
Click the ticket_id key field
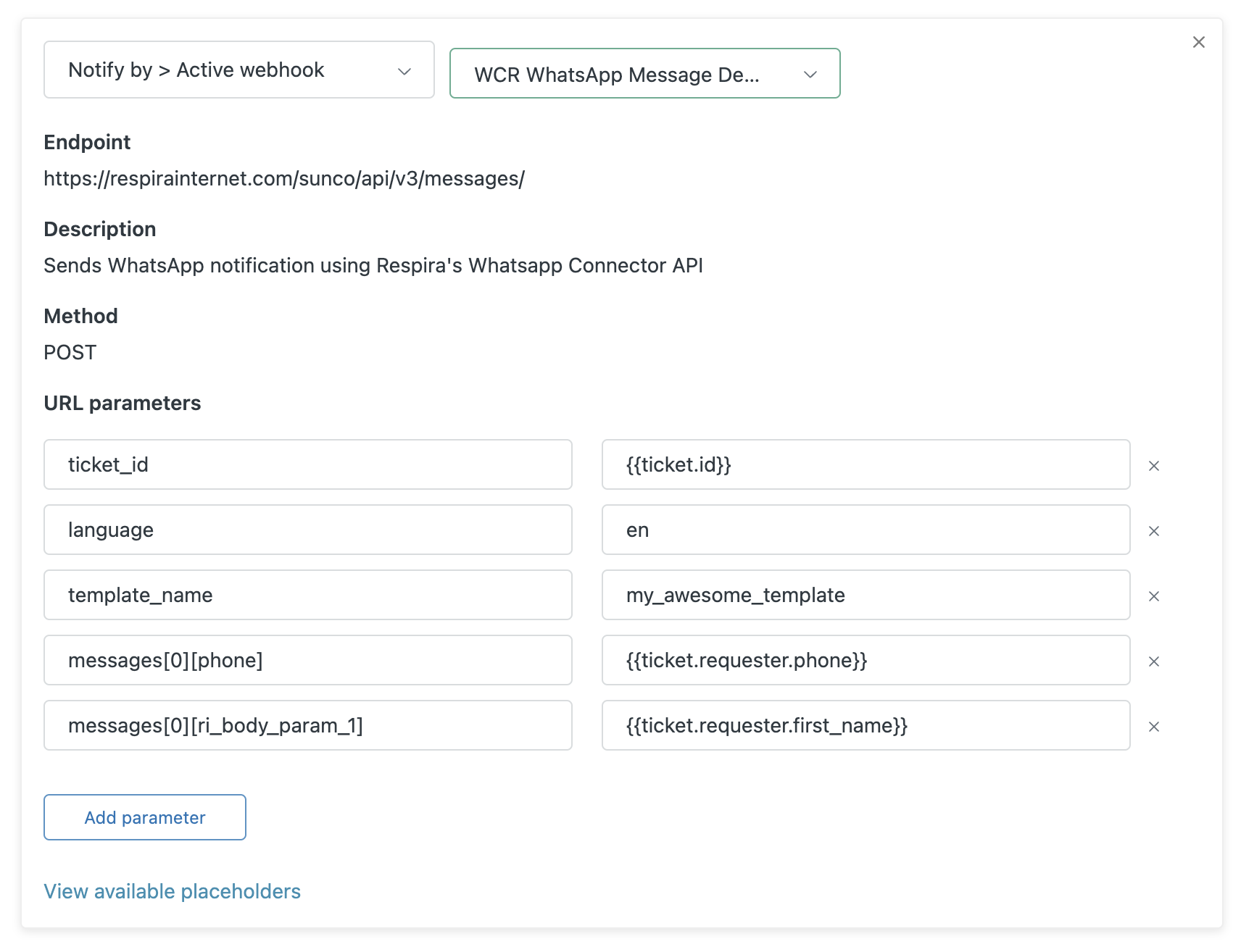307,464
